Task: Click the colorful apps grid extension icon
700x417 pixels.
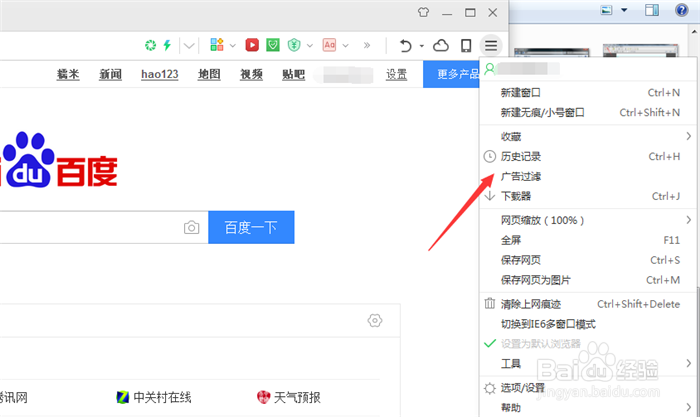Action: (217, 45)
